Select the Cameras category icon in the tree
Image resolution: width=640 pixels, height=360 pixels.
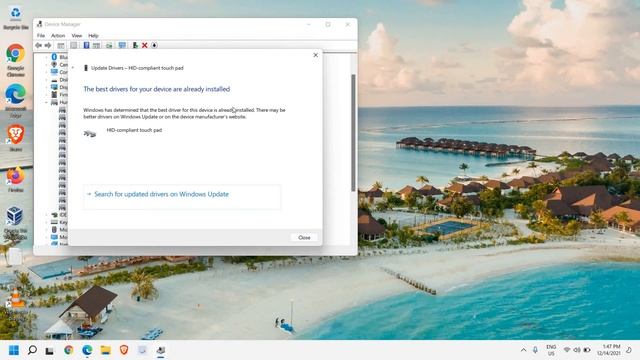(54, 64)
